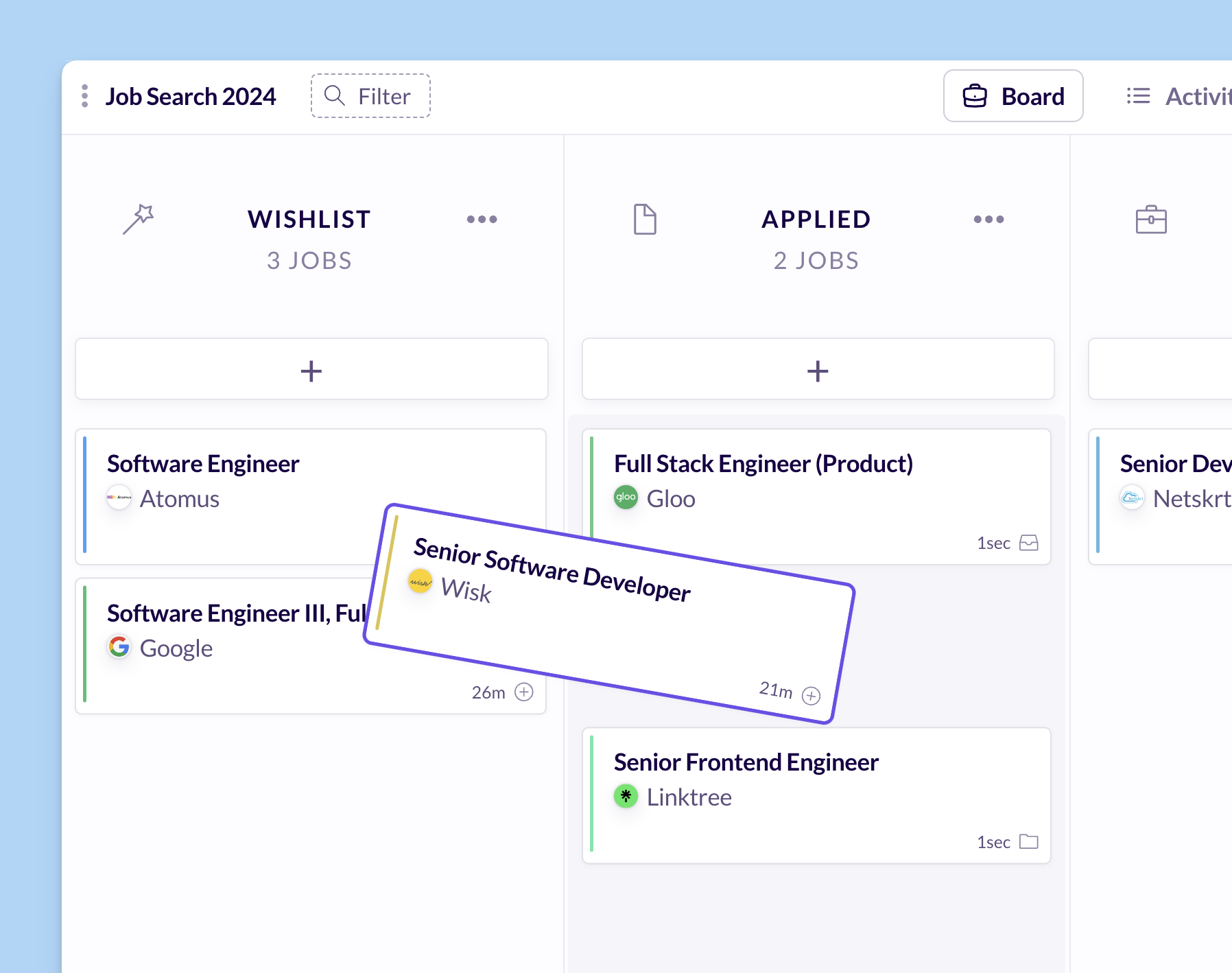The width and height of the screenshot is (1232, 973).
Task: Click the magnifier icon in Filter box
Action: click(335, 95)
